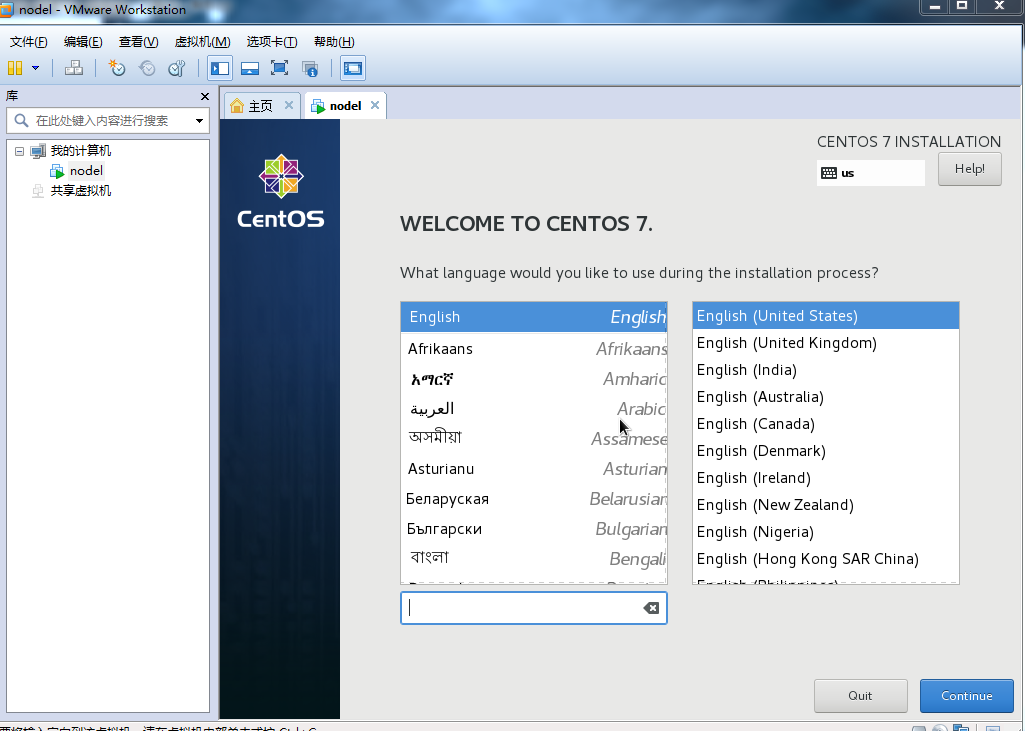
Task: Choose English (Australia) locale
Action: pyautogui.click(x=826, y=397)
